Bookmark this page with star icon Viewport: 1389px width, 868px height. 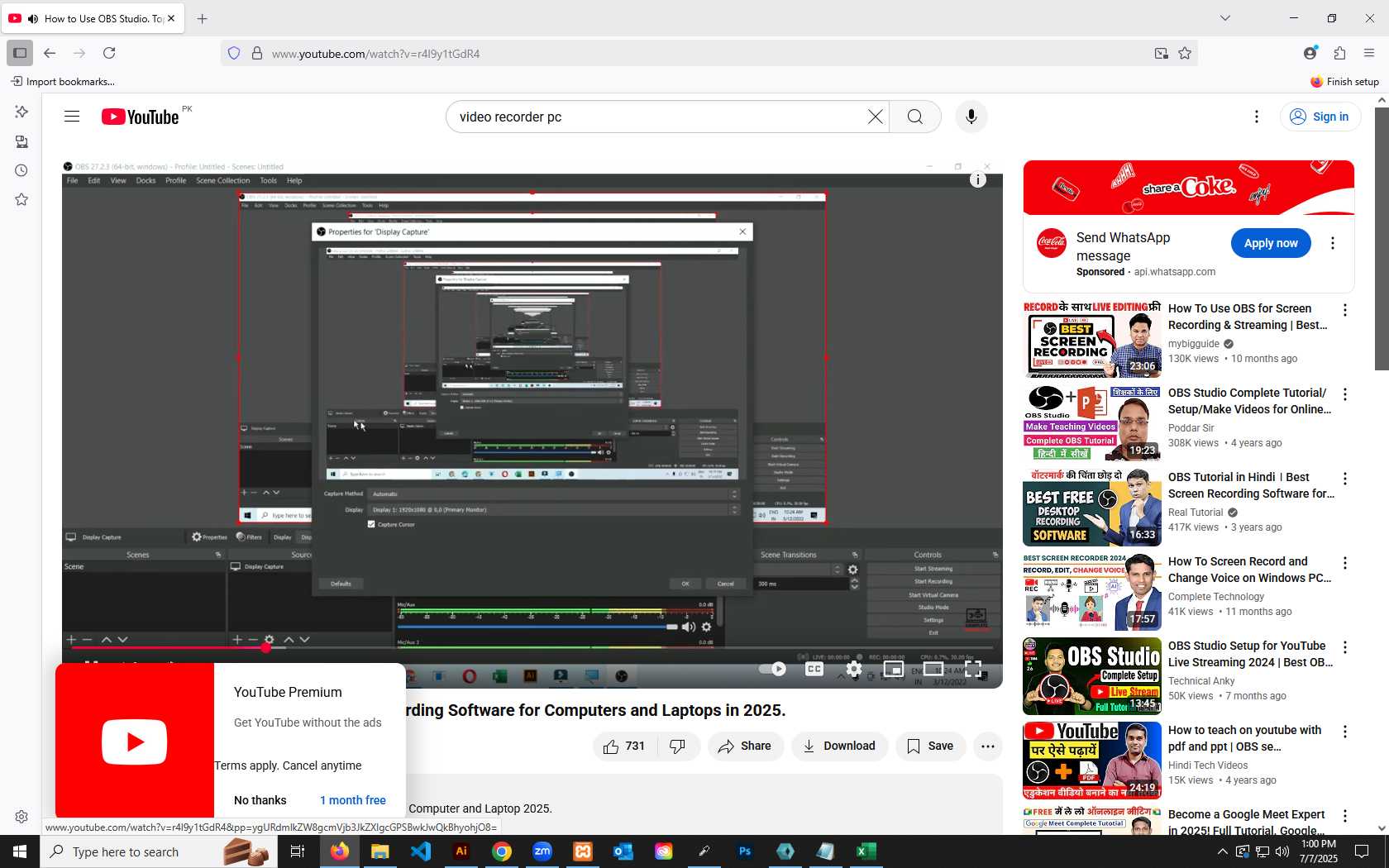click(1185, 53)
